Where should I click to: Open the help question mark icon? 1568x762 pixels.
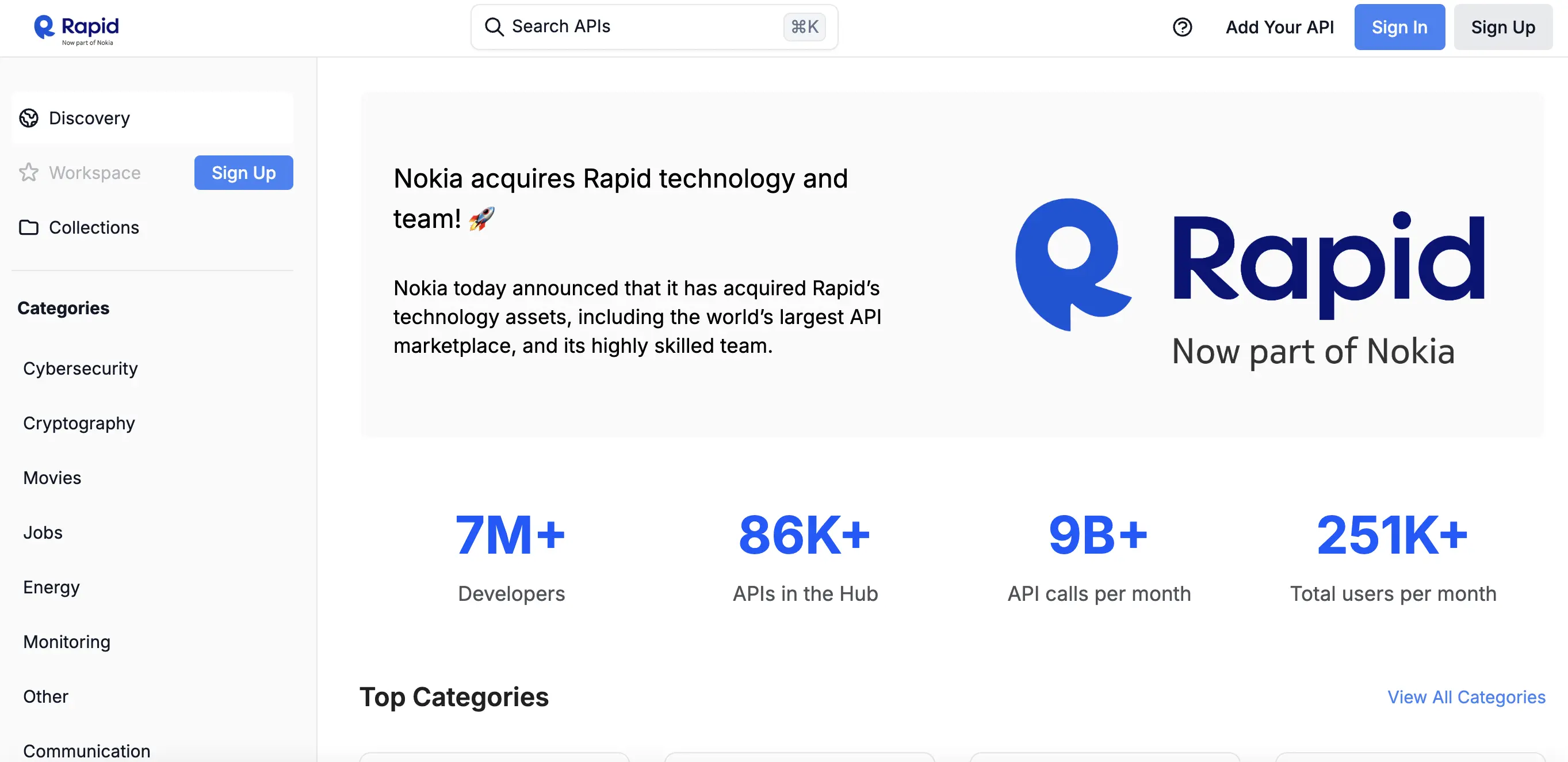pos(1182,28)
